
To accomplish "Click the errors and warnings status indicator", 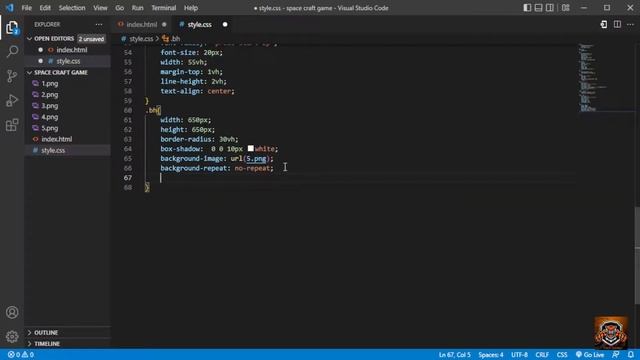I will pos(21,355).
